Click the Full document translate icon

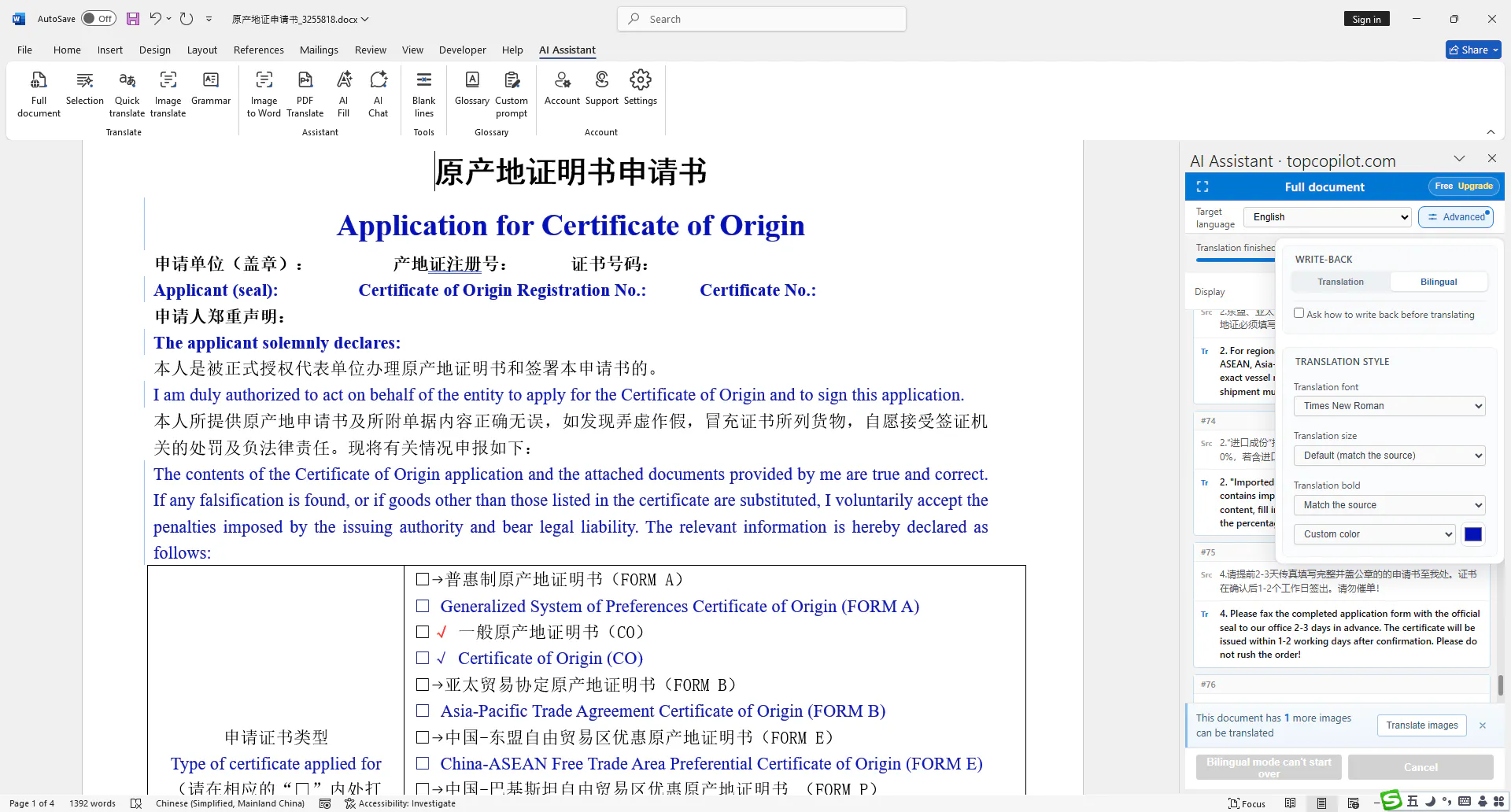(x=39, y=94)
